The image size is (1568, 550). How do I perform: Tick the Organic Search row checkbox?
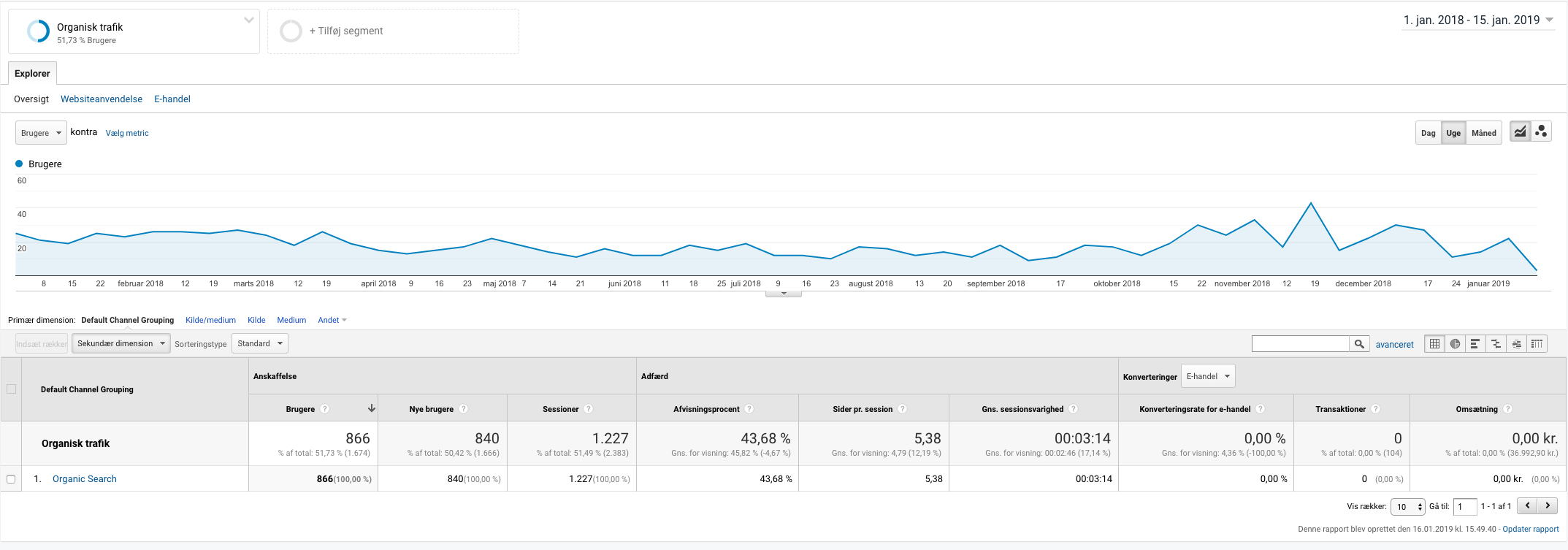click(11, 479)
